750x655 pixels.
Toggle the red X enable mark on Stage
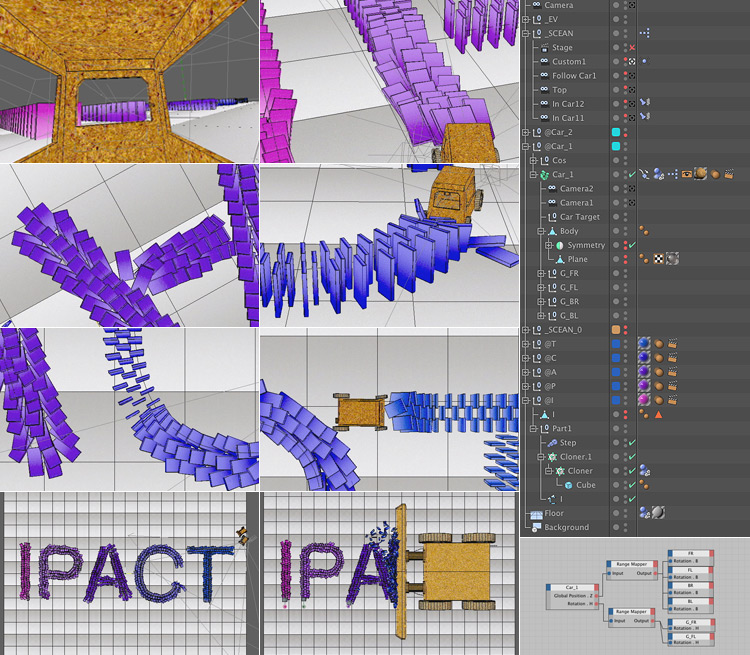click(x=632, y=48)
